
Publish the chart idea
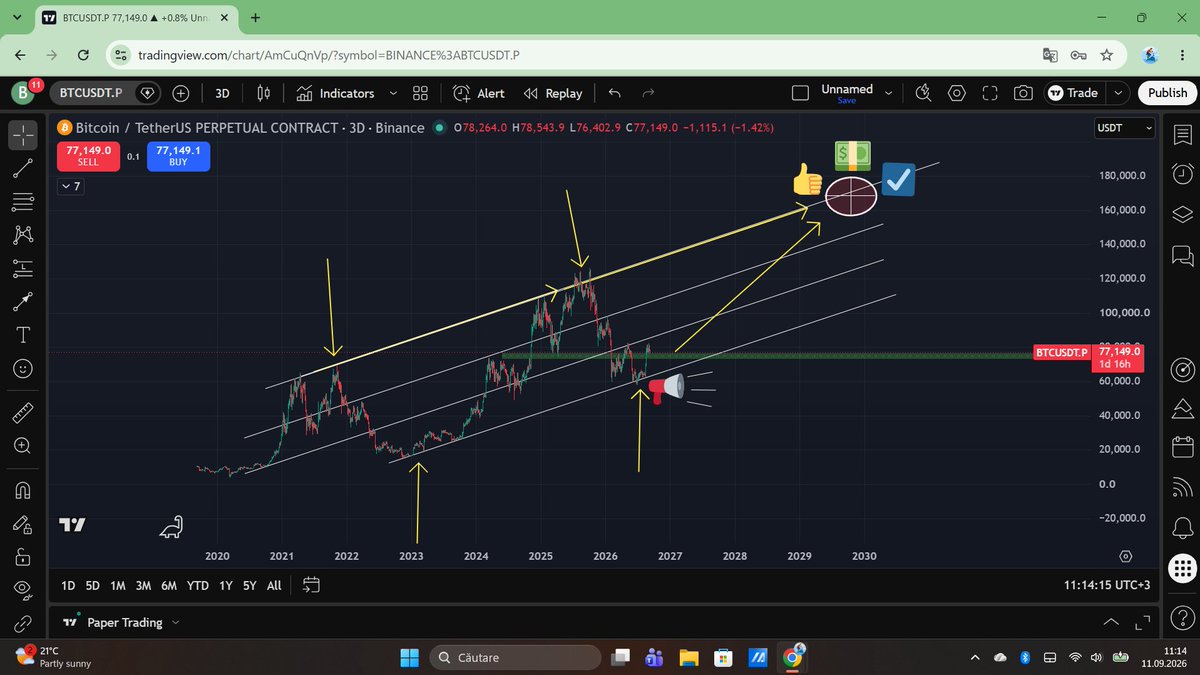point(1167,93)
